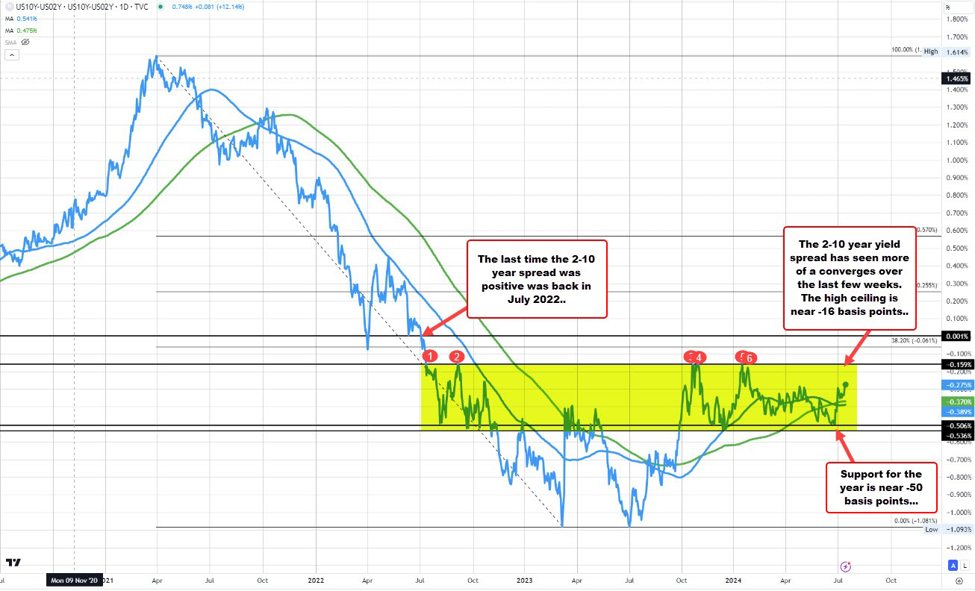This screenshot has height=591, width=975.
Task: Select red marker number 1
Action: [x=430, y=356]
